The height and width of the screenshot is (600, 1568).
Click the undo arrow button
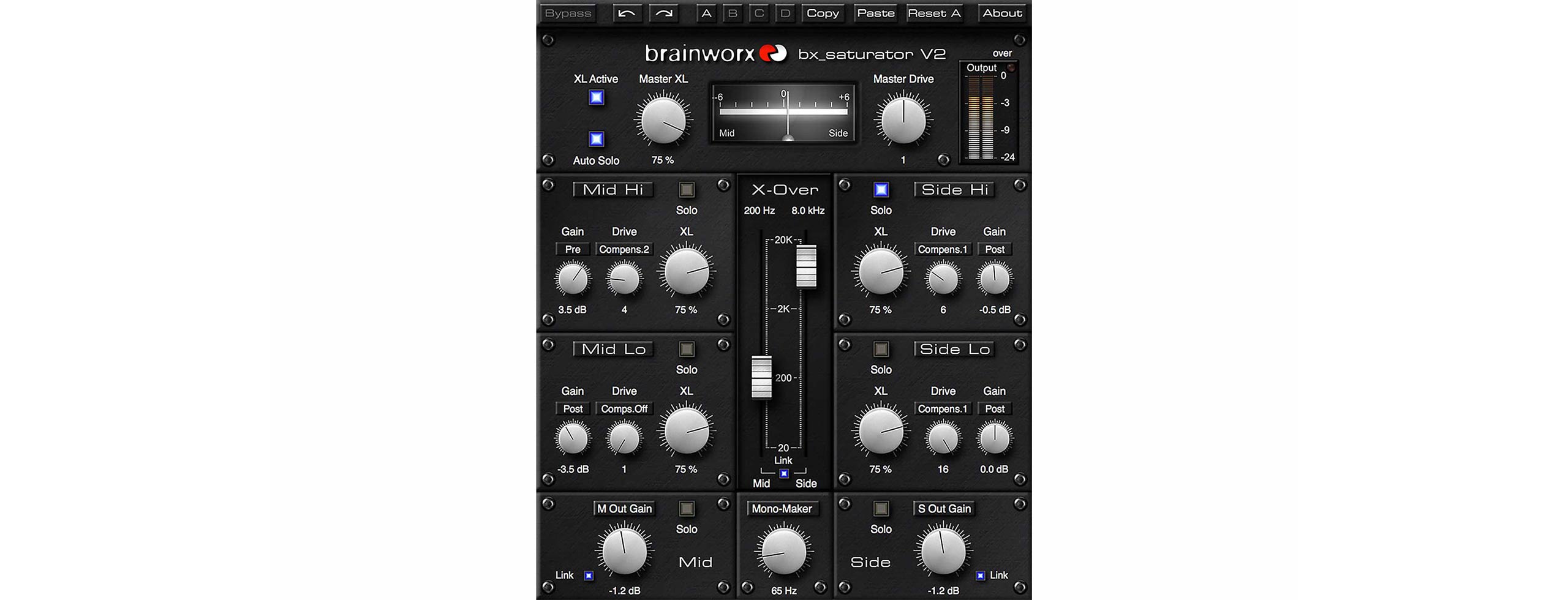click(626, 13)
